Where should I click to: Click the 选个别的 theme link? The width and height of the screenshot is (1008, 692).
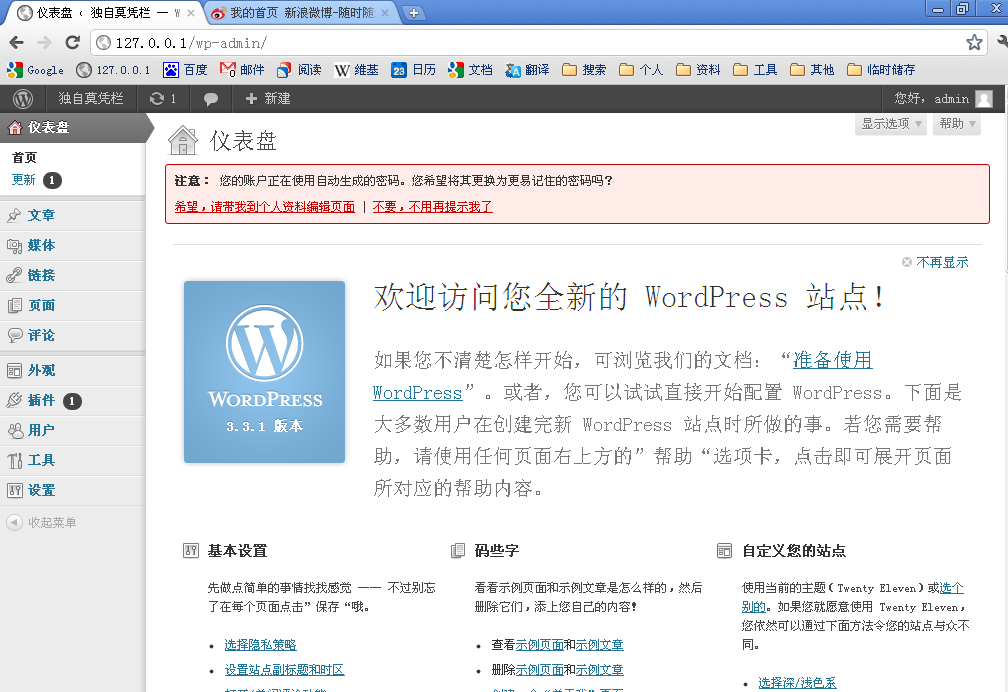pos(951,588)
